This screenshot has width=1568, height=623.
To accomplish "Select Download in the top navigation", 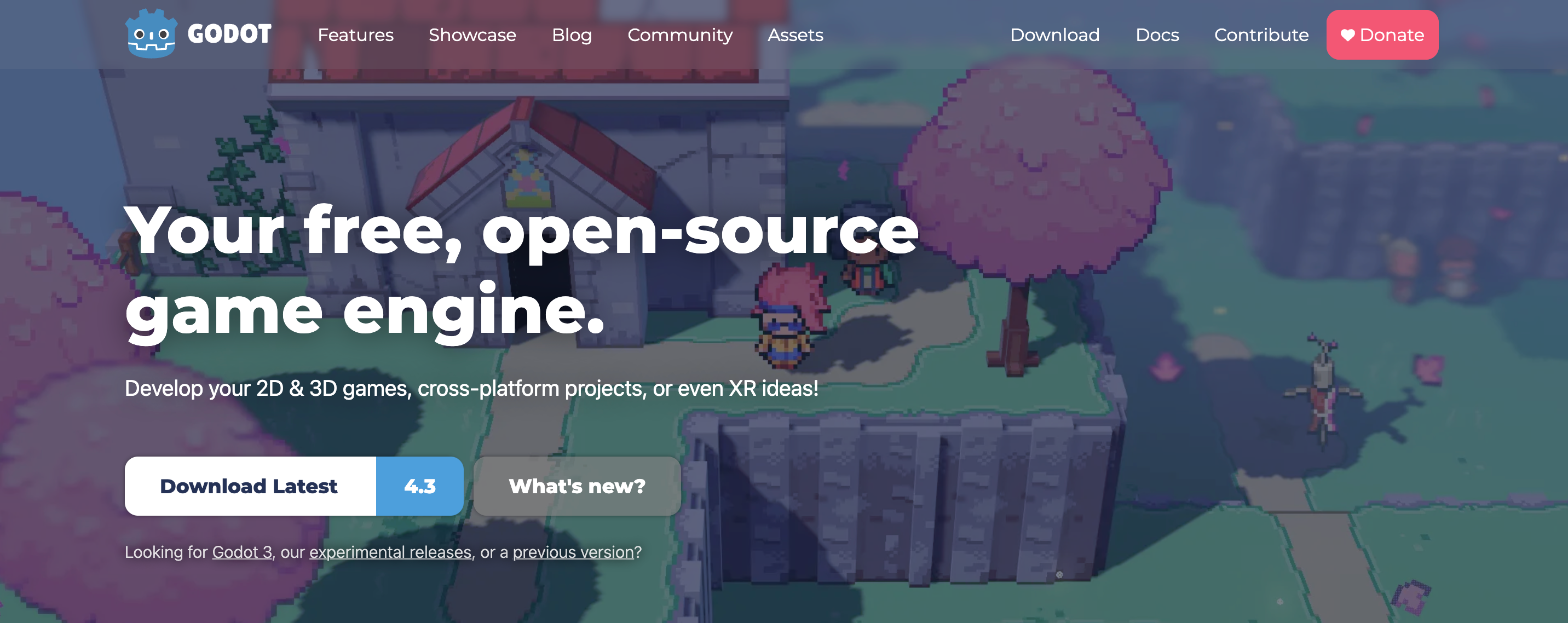I will point(1054,35).
